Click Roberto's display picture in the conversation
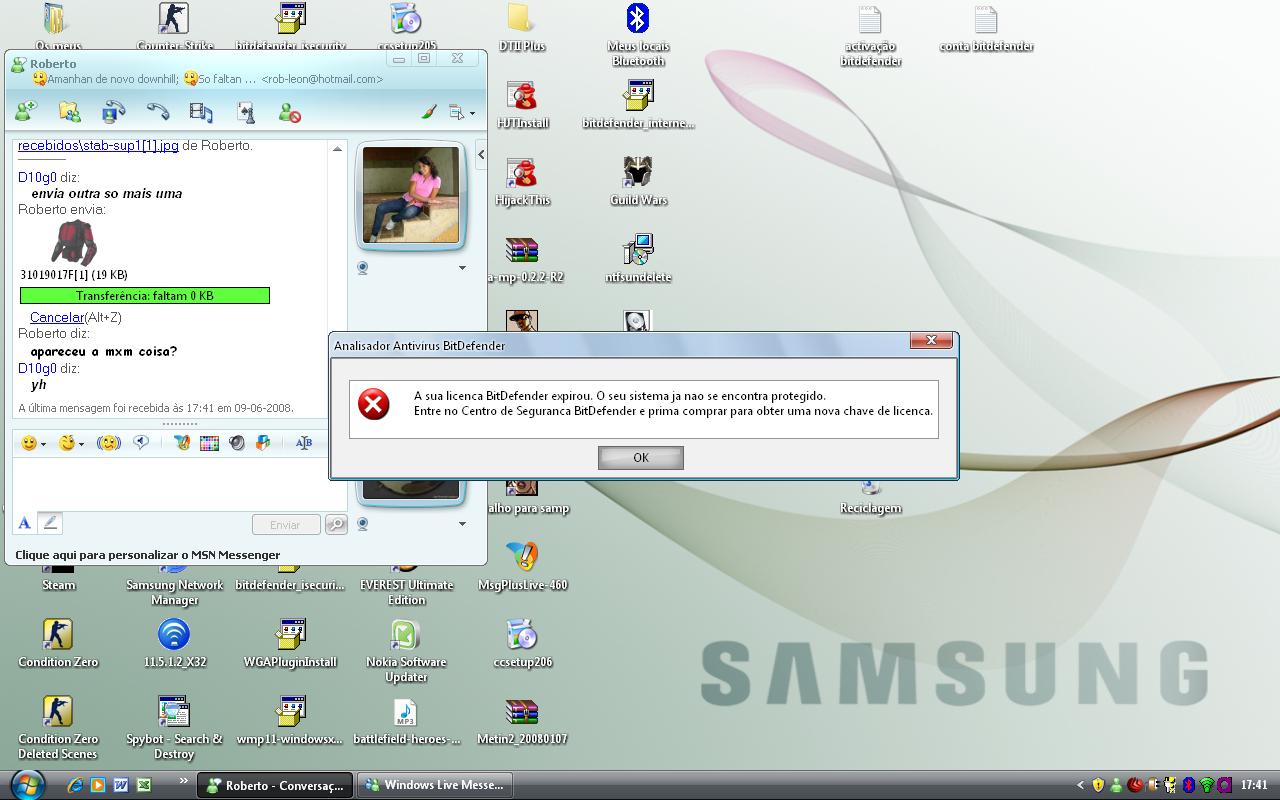Image resolution: width=1280 pixels, height=800 pixels. tap(411, 195)
